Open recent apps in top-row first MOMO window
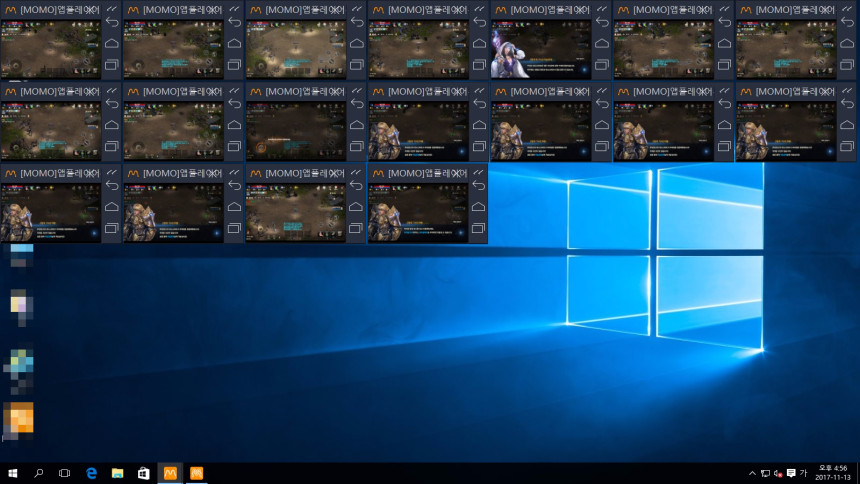This screenshot has height=484, width=860. pos(112,65)
